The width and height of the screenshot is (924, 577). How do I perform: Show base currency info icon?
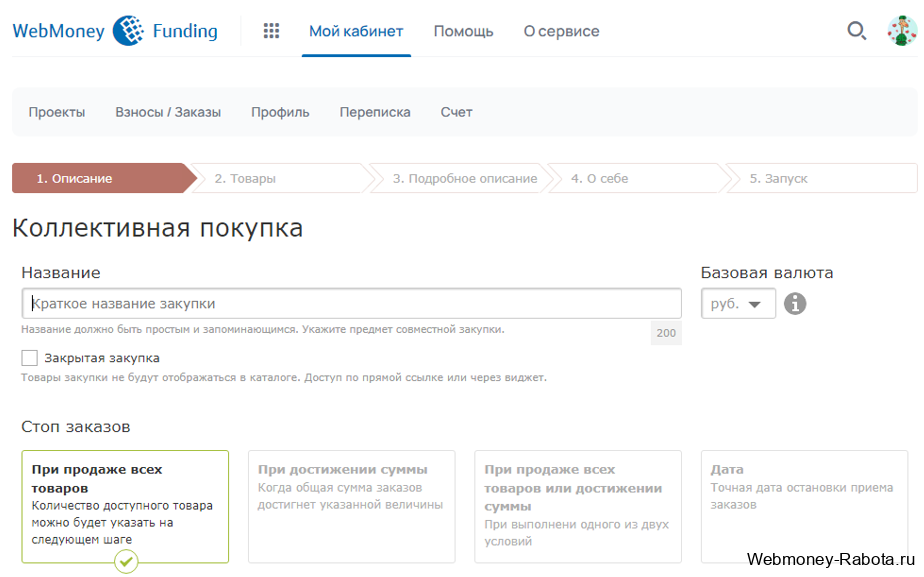point(795,304)
